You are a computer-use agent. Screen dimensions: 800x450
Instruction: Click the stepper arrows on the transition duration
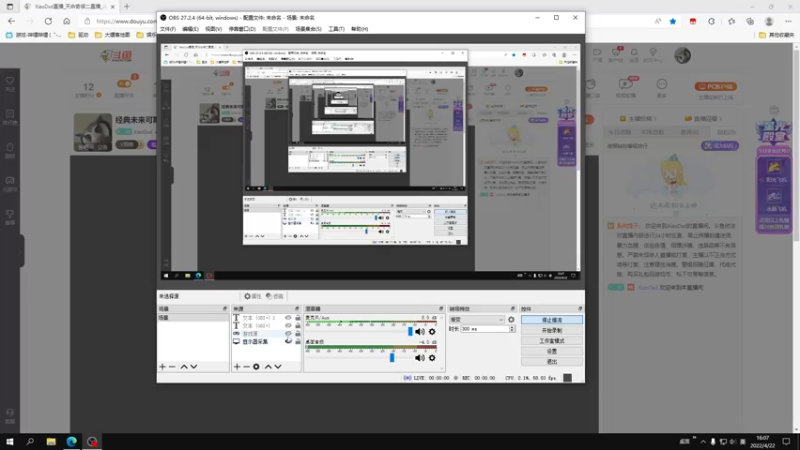[512, 329]
